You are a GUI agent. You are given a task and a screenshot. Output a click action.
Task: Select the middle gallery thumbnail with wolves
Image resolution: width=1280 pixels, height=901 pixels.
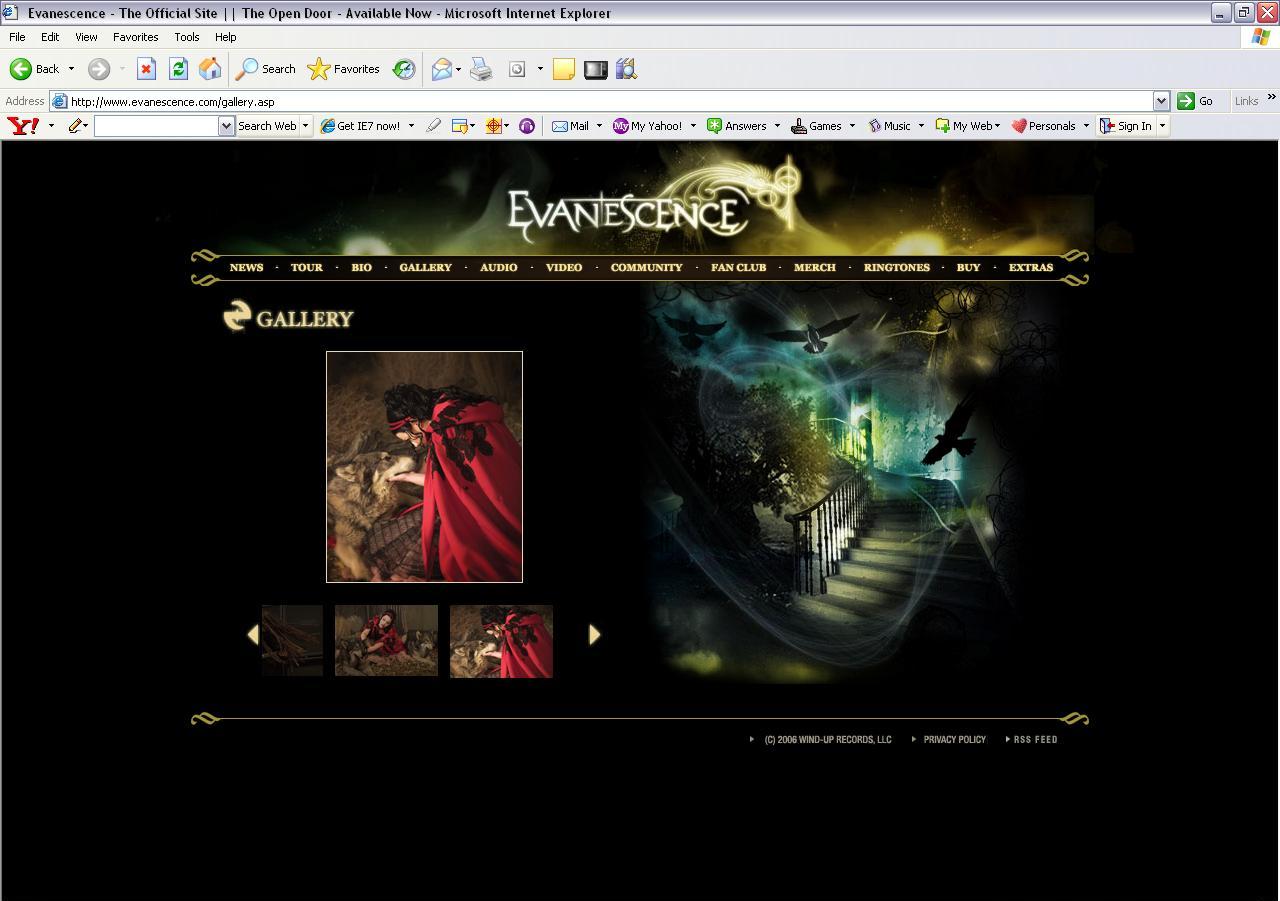coord(386,641)
